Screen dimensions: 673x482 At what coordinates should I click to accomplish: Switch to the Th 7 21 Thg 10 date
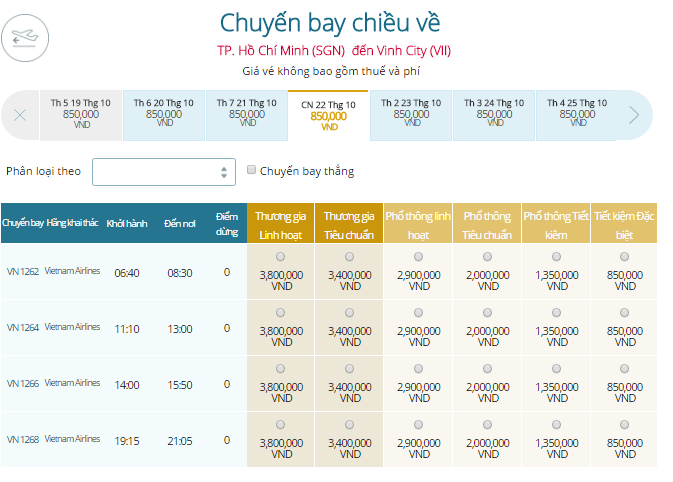(246, 113)
